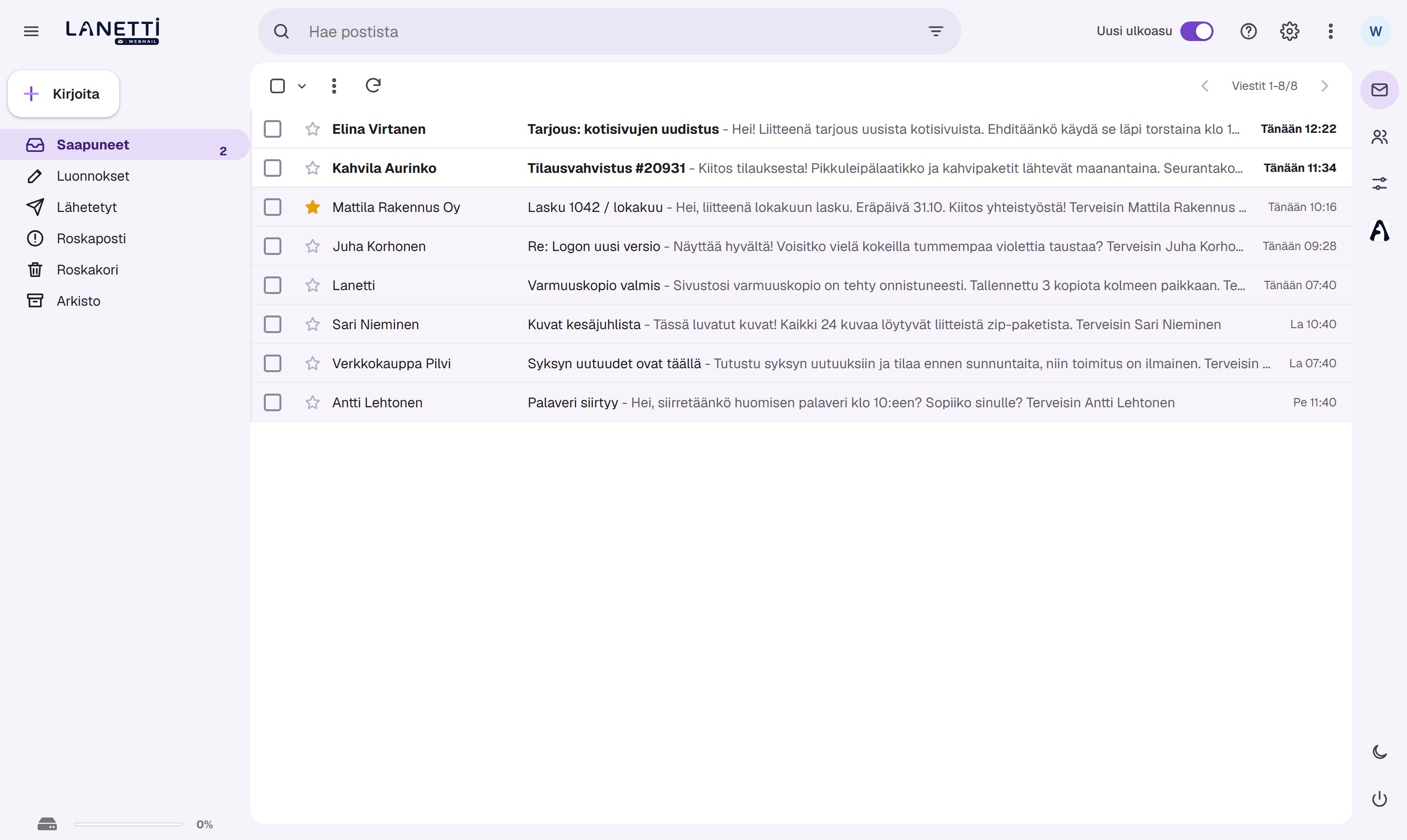Open the sliders preferences icon in sidebar
The width and height of the screenshot is (1407, 840).
tap(1379, 184)
